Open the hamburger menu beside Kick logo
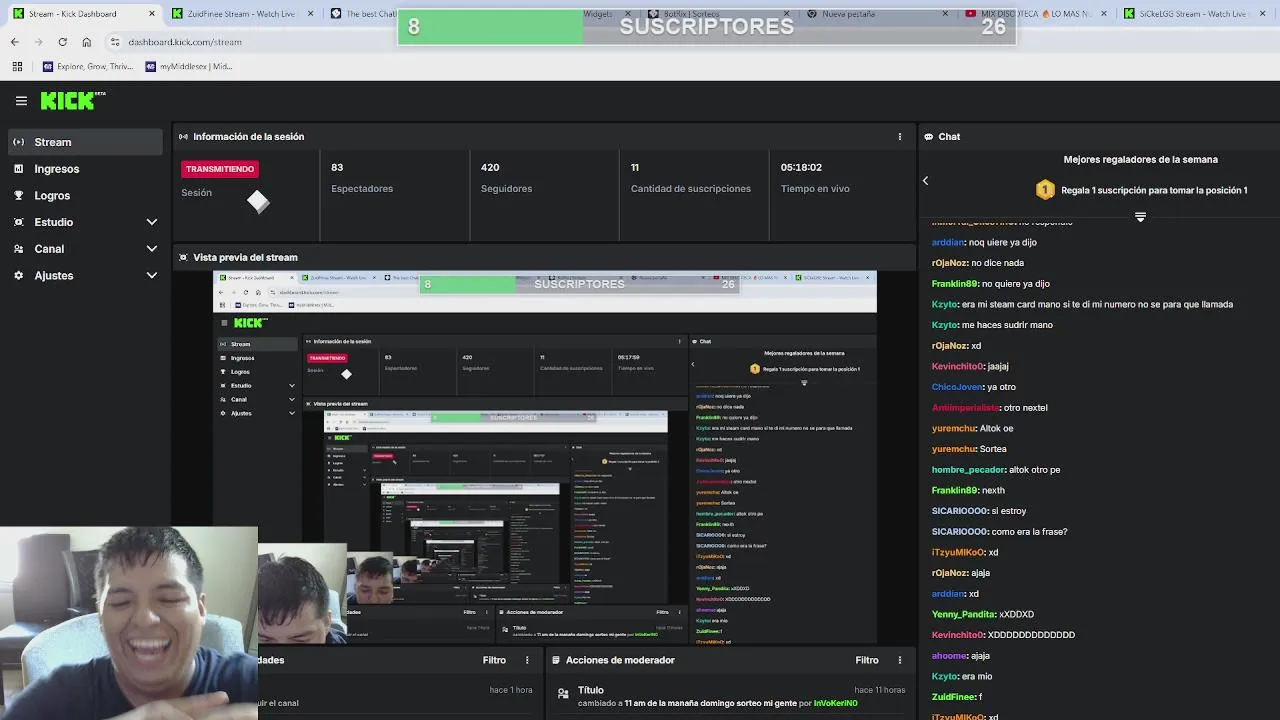Screen dimensions: 1280x720 pyautogui.click(x=21, y=100)
